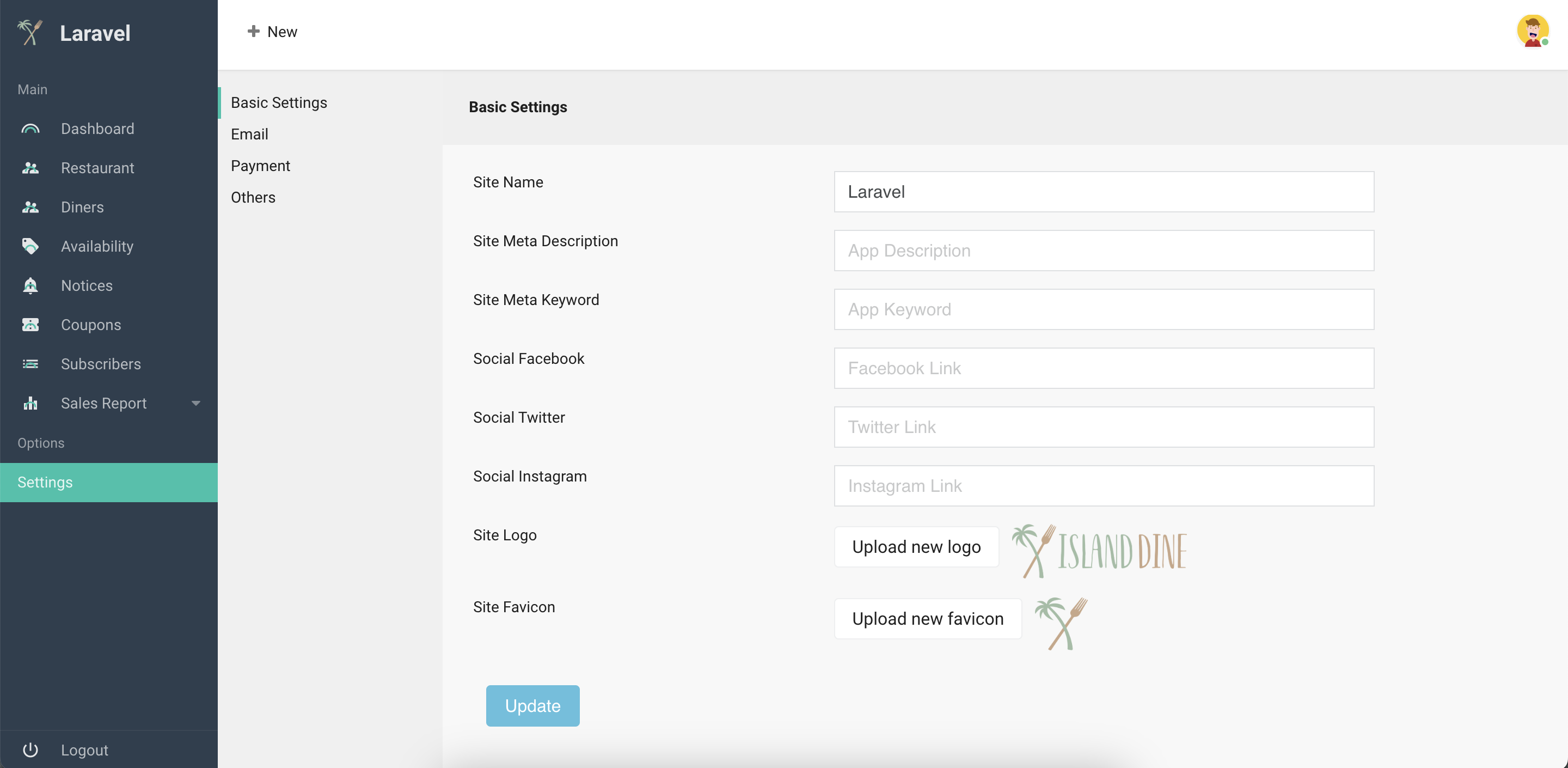This screenshot has height=768, width=1568.
Task: Select the Others settings tab
Action: (253, 197)
